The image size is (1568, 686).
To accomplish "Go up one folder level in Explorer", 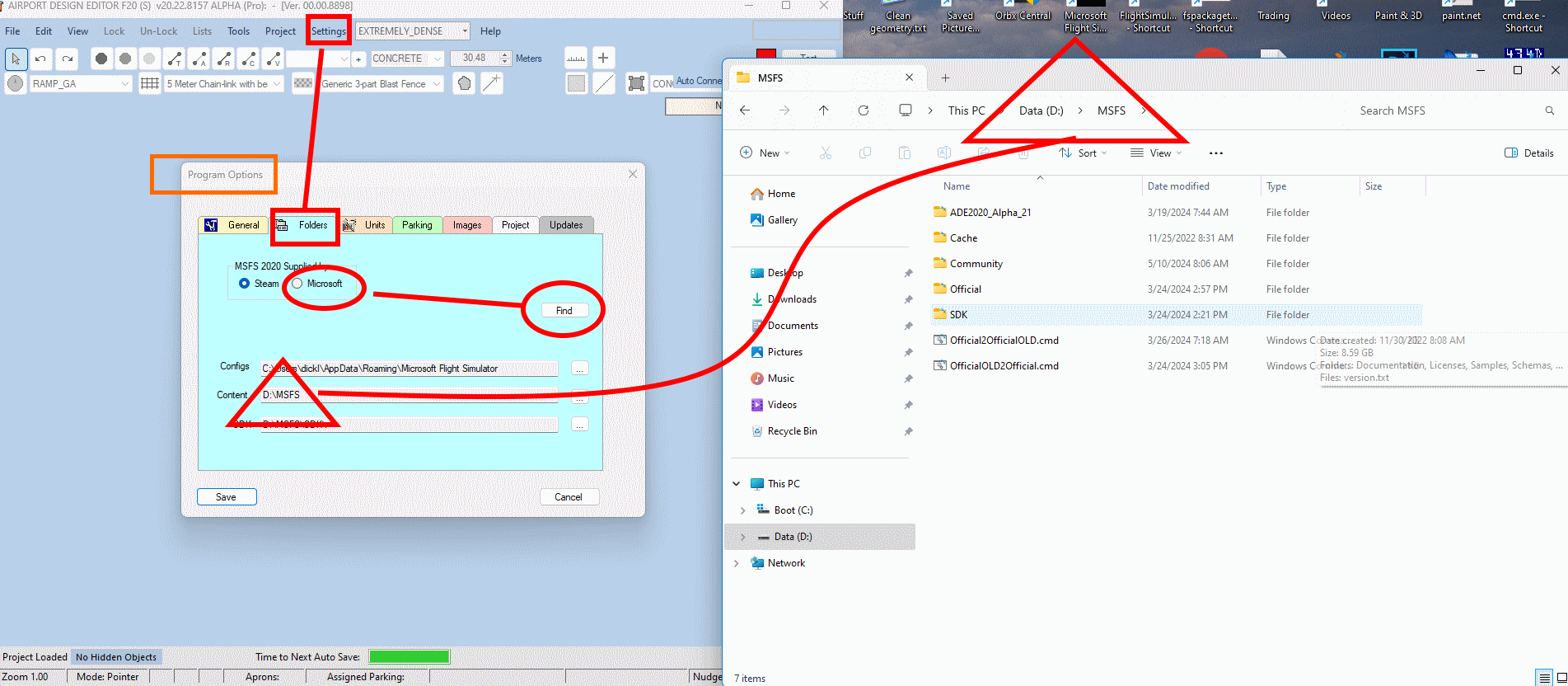I will click(x=823, y=110).
